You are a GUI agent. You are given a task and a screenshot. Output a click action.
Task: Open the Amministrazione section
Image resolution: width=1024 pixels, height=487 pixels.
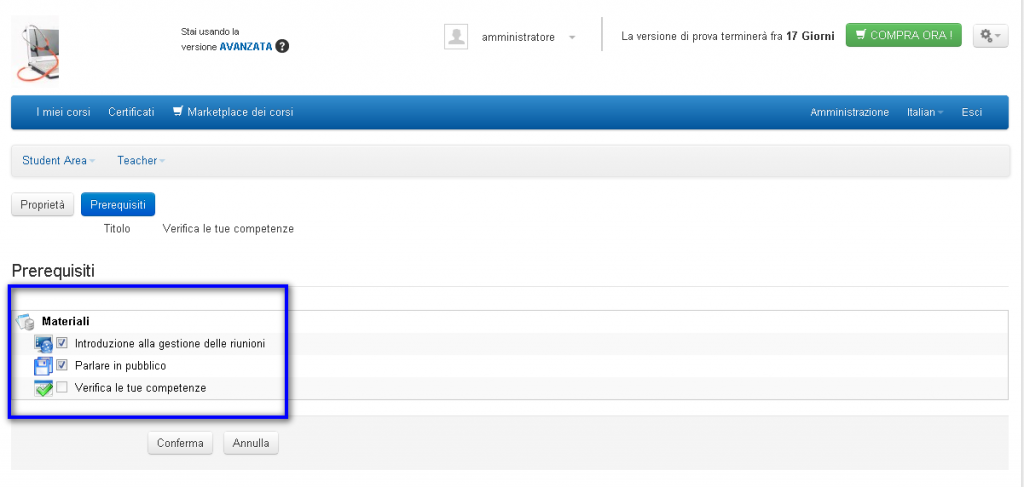click(x=850, y=112)
